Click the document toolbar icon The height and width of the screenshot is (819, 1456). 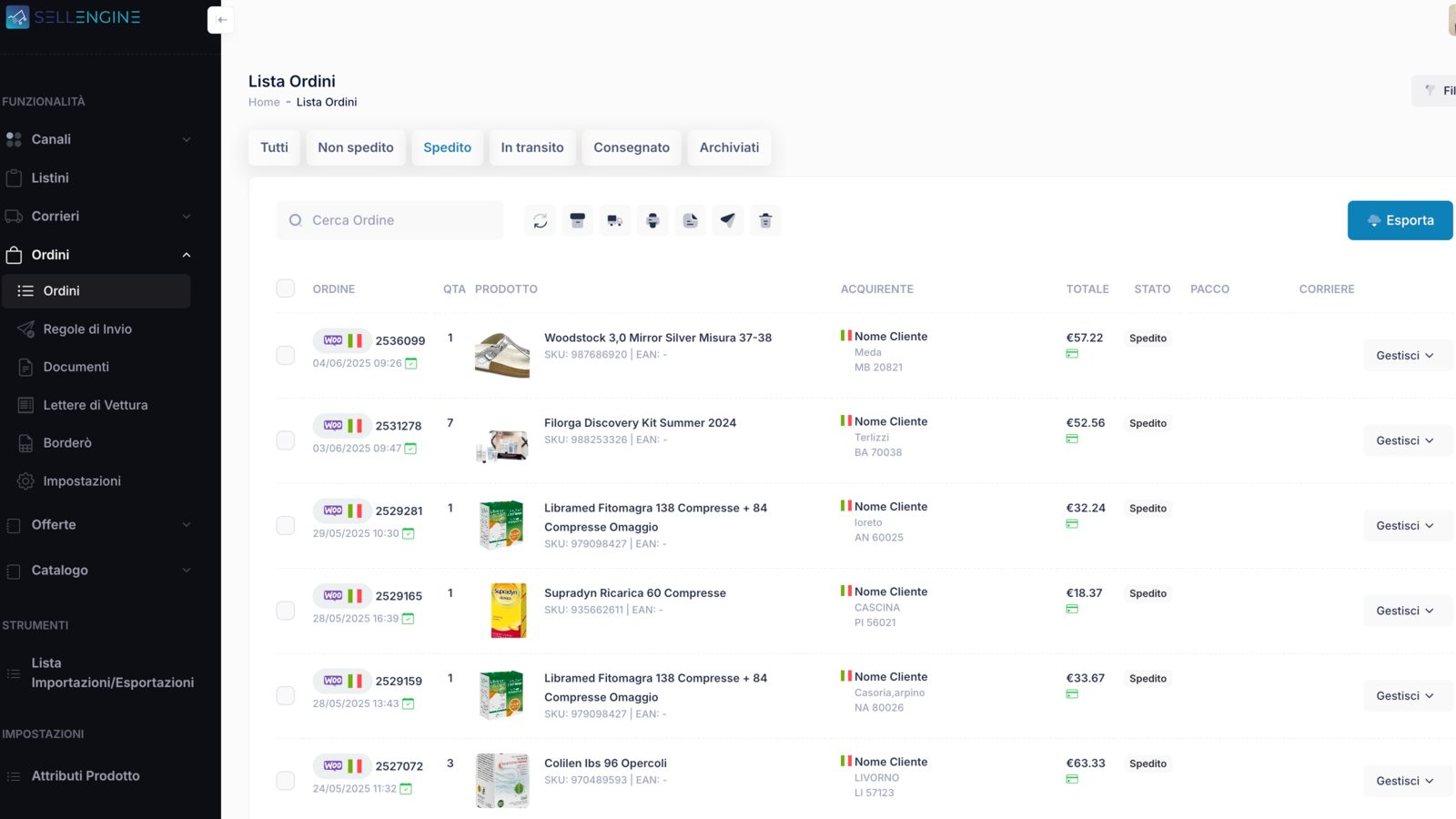pyautogui.click(x=691, y=220)
